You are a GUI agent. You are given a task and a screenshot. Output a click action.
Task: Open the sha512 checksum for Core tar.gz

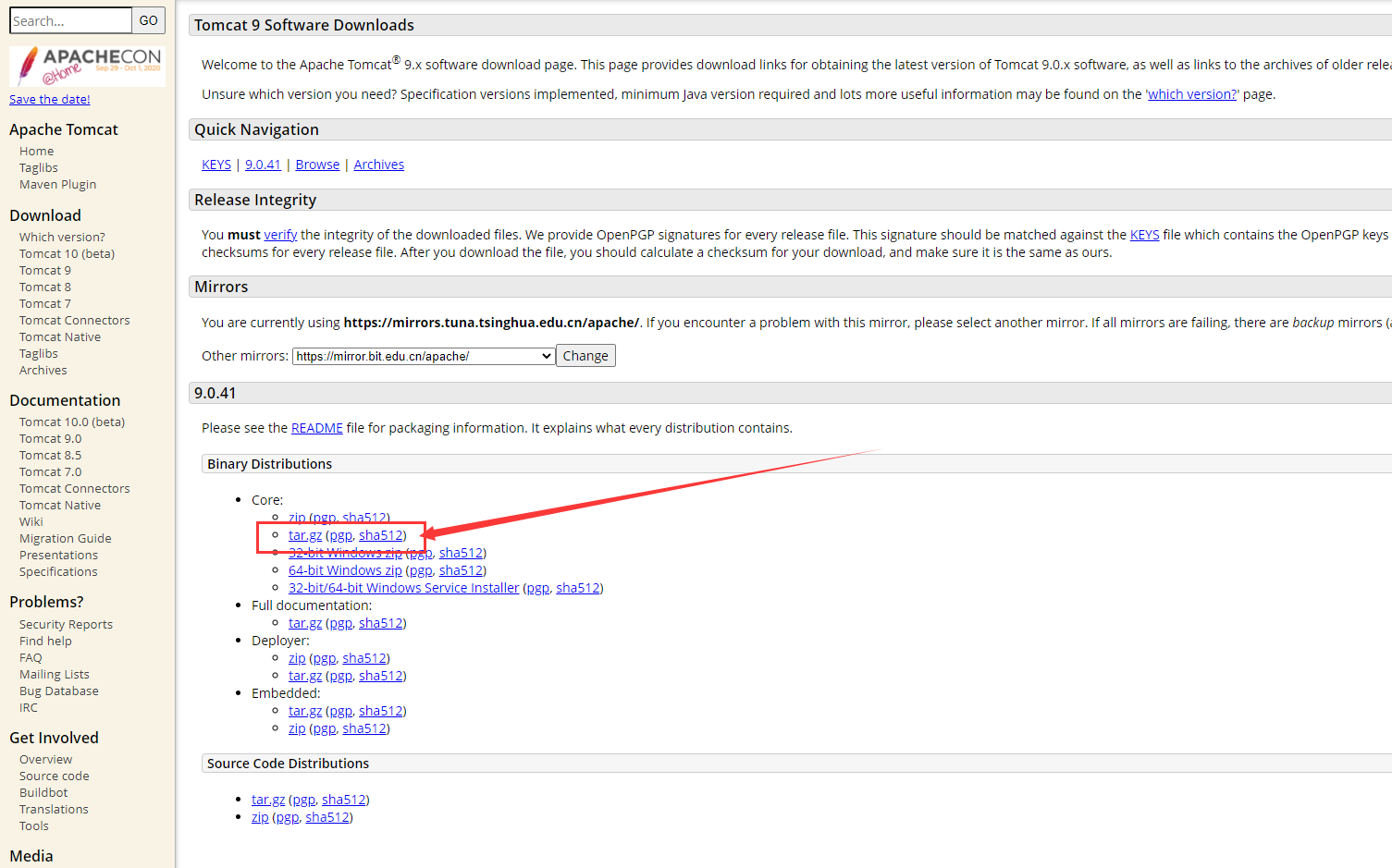[x=381, y=535]
